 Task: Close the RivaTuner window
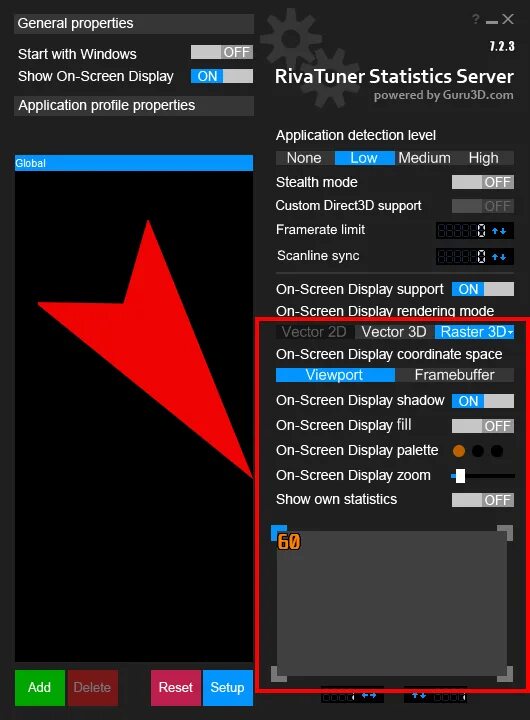tap(508, 19)
